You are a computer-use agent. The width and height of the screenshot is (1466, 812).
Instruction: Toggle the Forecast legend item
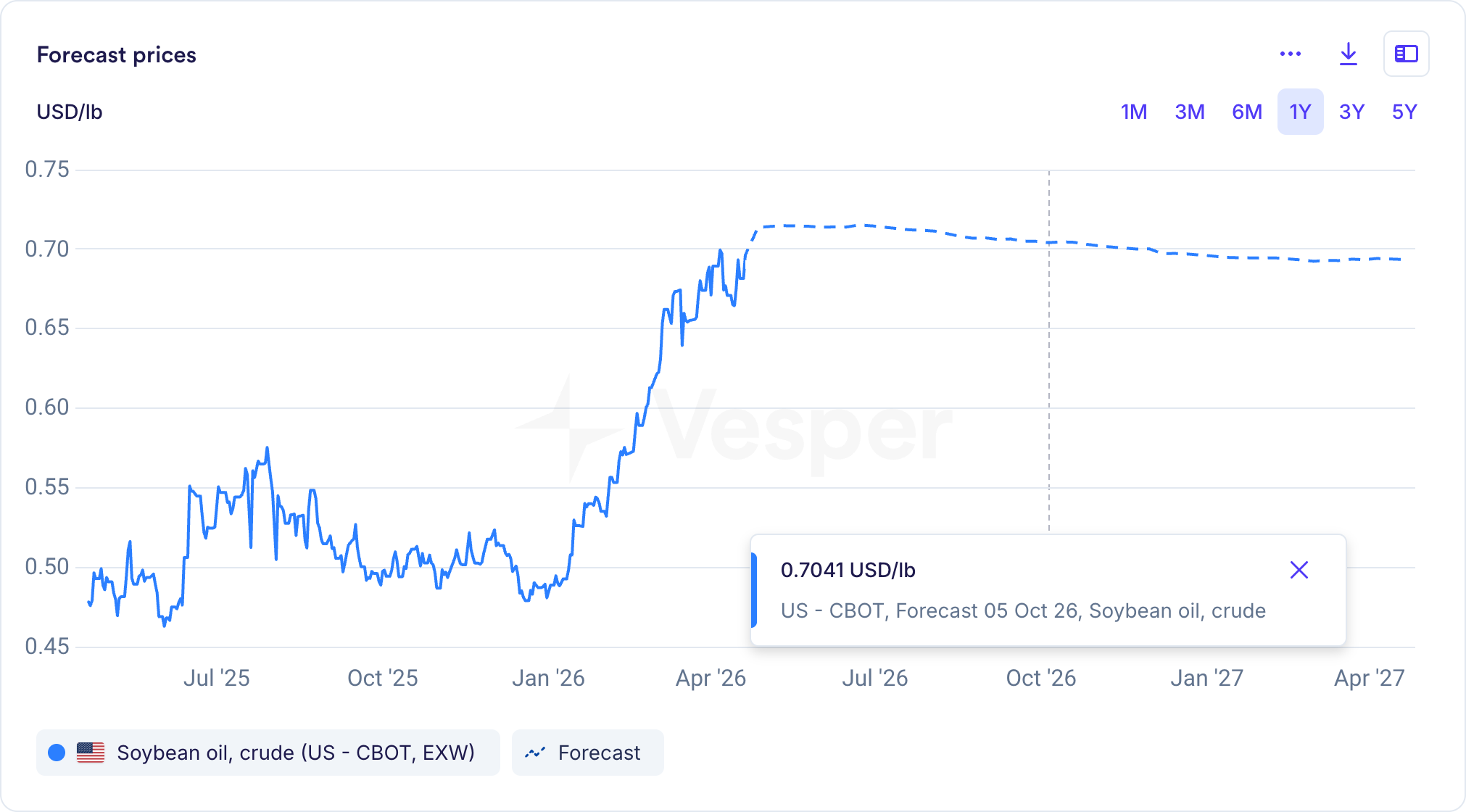click(x=599, y=753)
